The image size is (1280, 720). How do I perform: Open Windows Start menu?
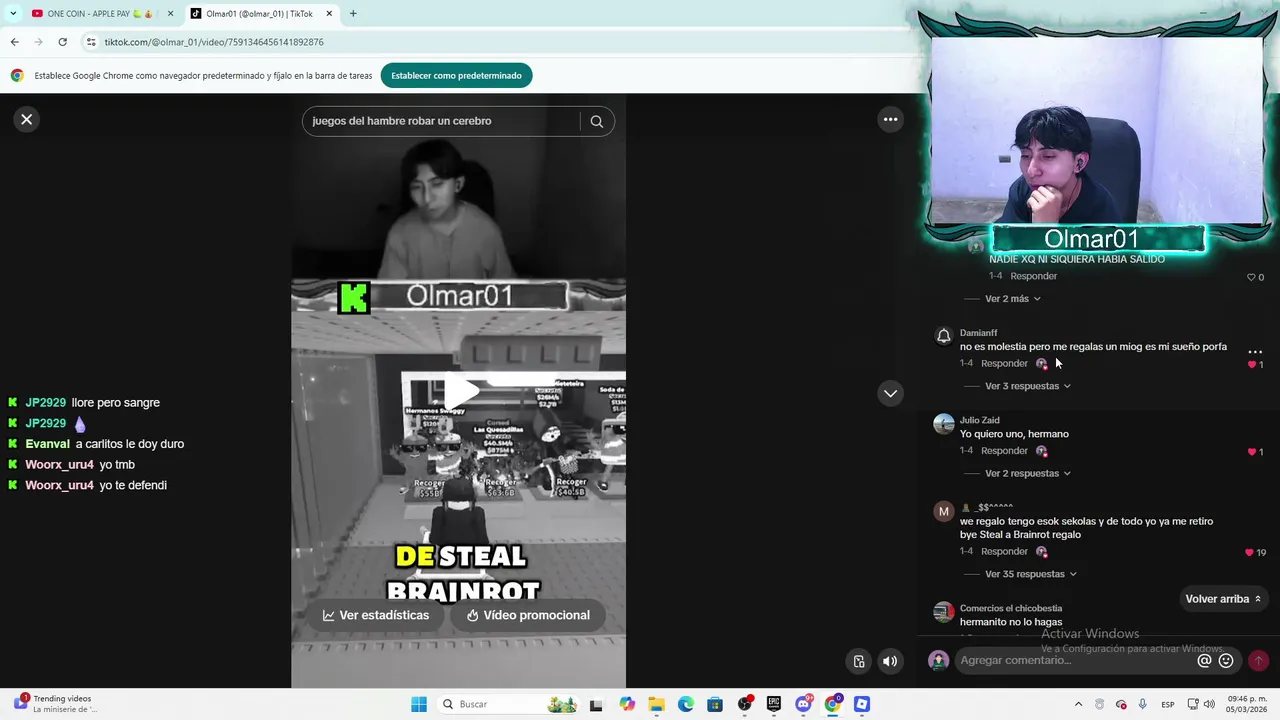(419, 704)
